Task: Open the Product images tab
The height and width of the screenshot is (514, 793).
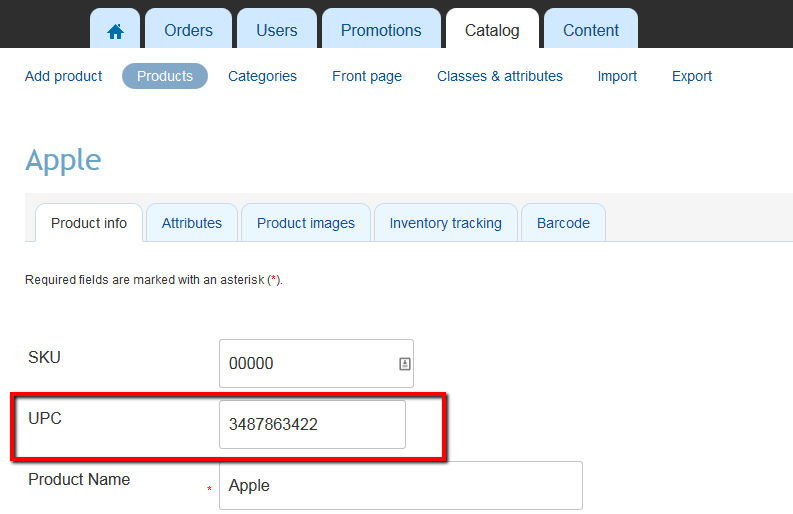Action: 306,223
